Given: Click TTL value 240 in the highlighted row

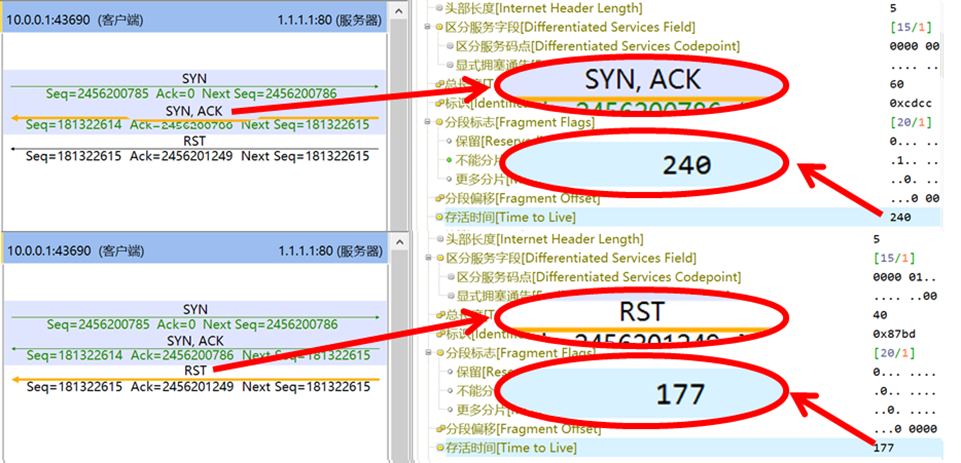Looking at the screenshot, I should coord(900,217).
